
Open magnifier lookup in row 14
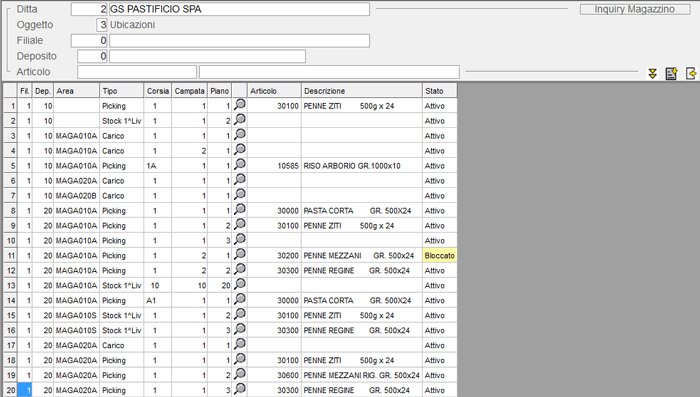point(240,299)
